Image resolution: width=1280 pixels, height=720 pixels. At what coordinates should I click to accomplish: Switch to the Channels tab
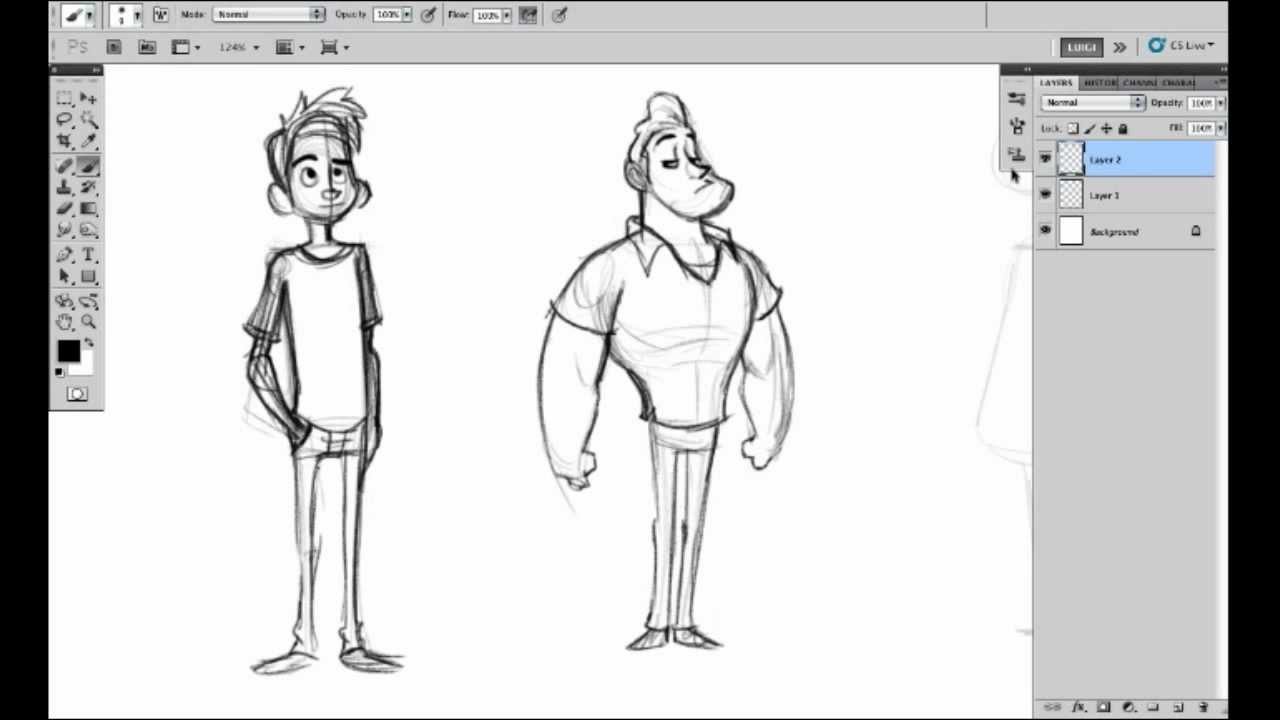1139,83
